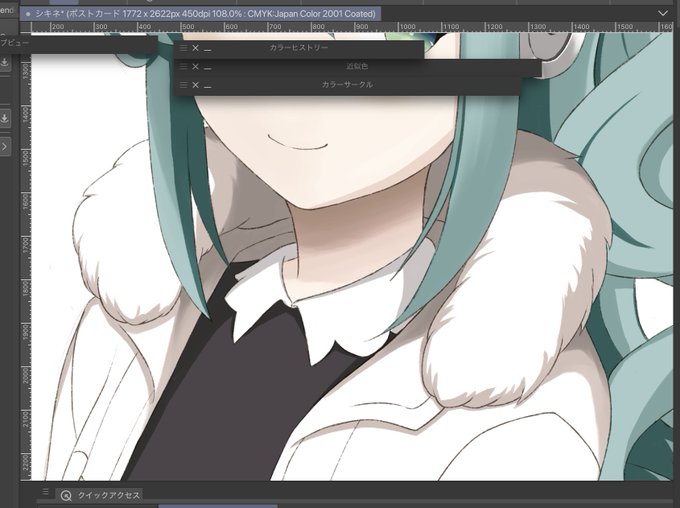Image resolution: width=680 pixels, height=508 pixels.
Task: Close the 近似色 floating panel
Action: (196, 66)
